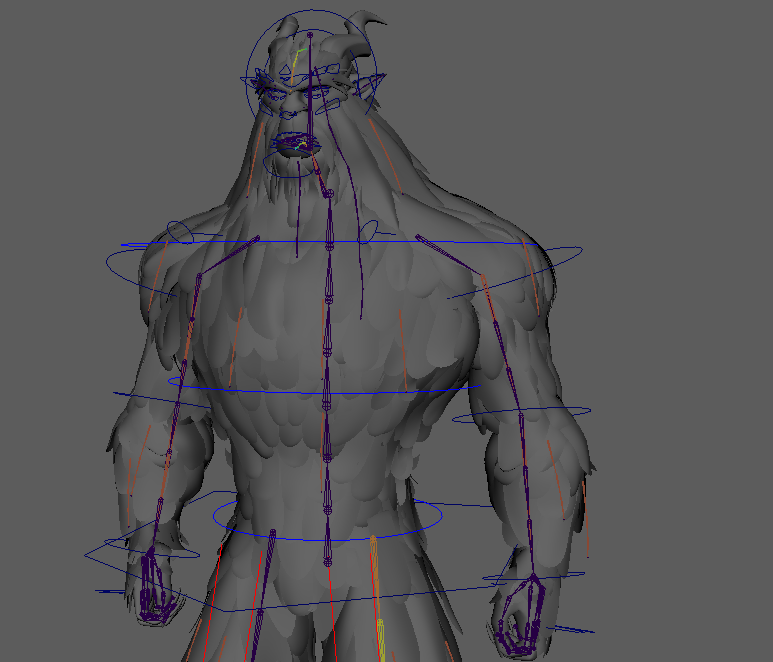Screen dimensions: 773x662
Task: Select the character's left upper arm bone
Action: (500, 340)
